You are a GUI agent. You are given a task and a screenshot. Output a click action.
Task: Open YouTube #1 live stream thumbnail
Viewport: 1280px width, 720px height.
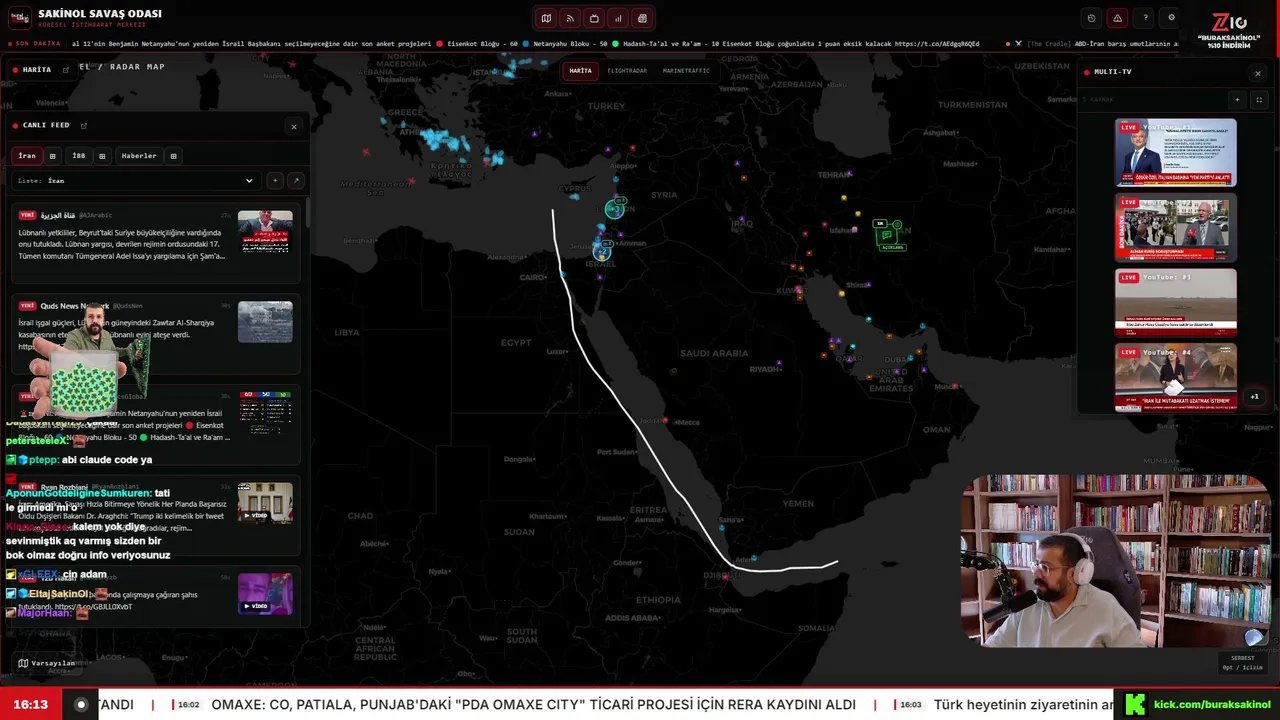pos(1176,152)
